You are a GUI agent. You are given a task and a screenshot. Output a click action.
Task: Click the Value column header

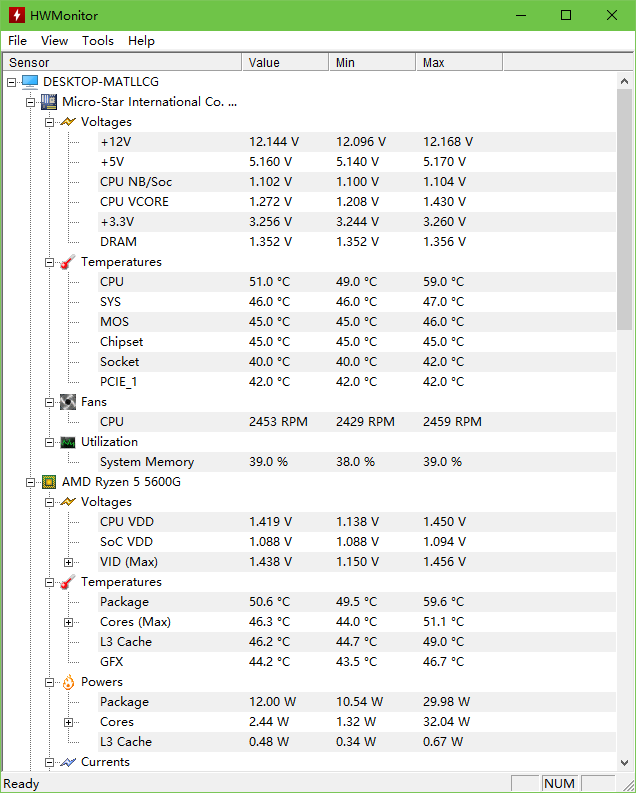[x=285, y=63]
